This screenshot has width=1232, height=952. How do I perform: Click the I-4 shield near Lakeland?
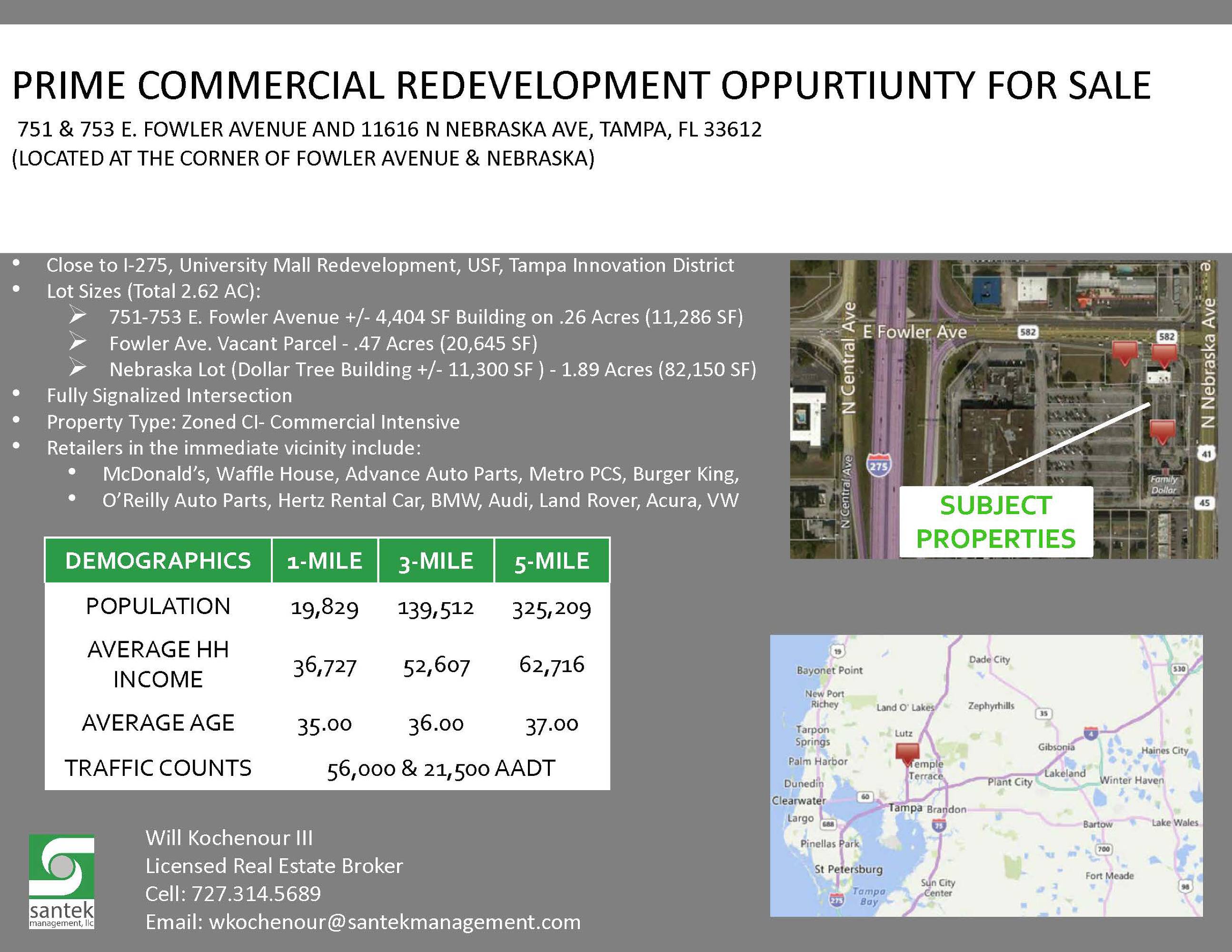coord(1091,734)
